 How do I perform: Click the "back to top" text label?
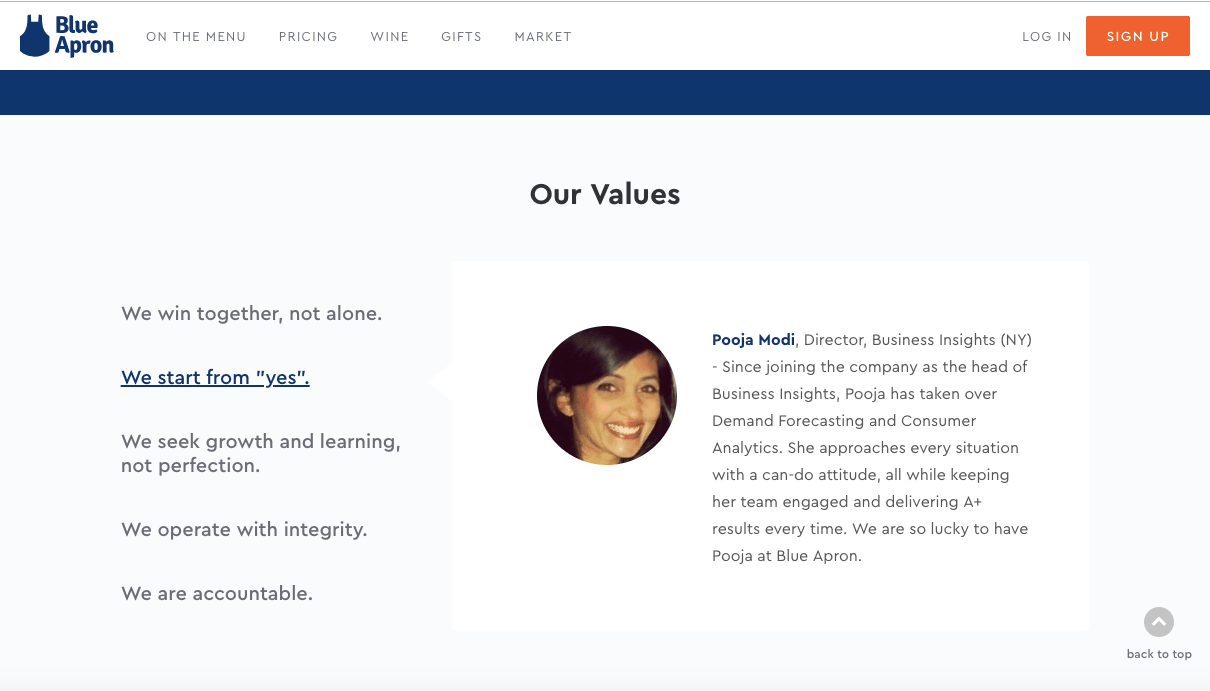point(1159,654)
